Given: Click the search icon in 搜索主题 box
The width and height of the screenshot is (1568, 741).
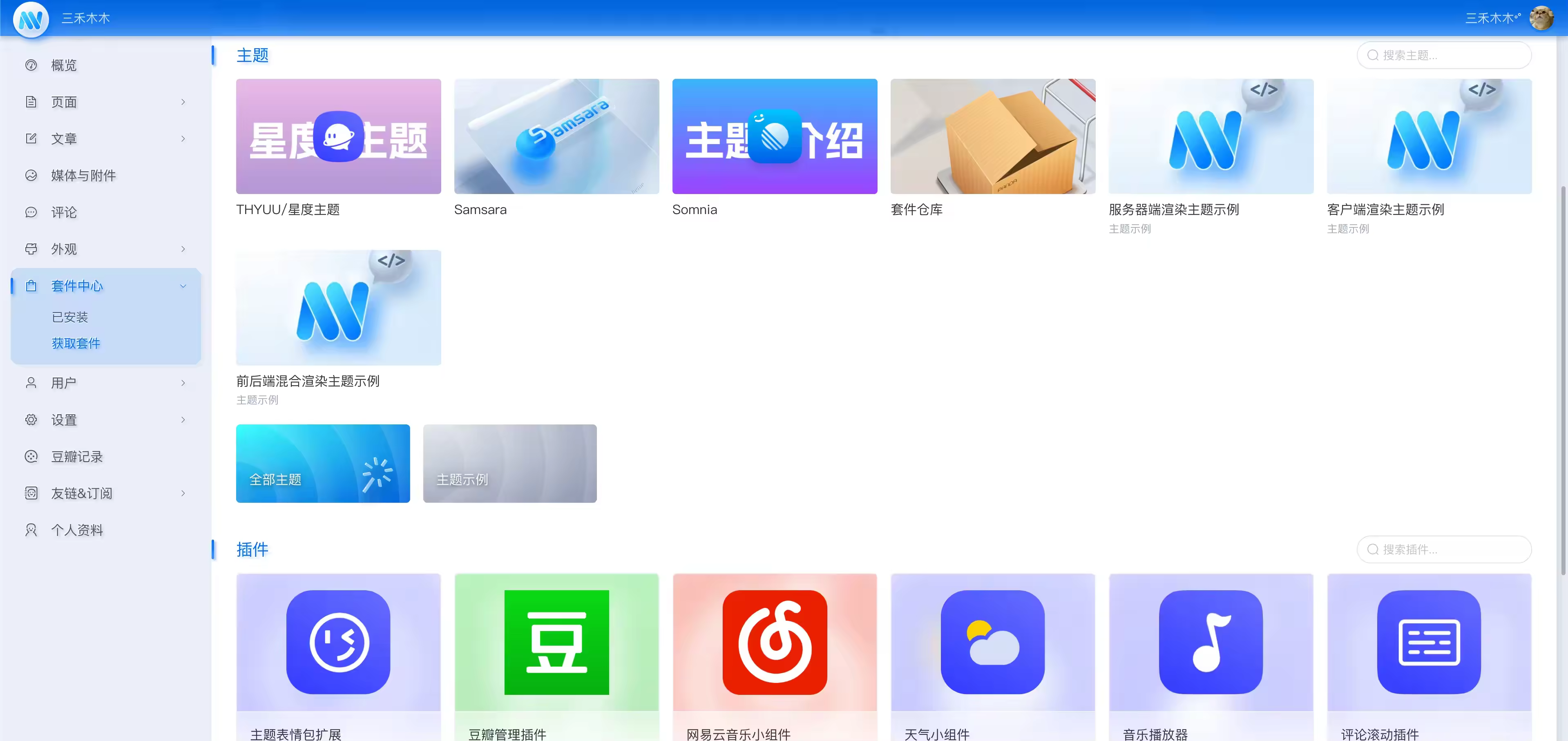Looking at the screenshot, I should point(1373,56).
